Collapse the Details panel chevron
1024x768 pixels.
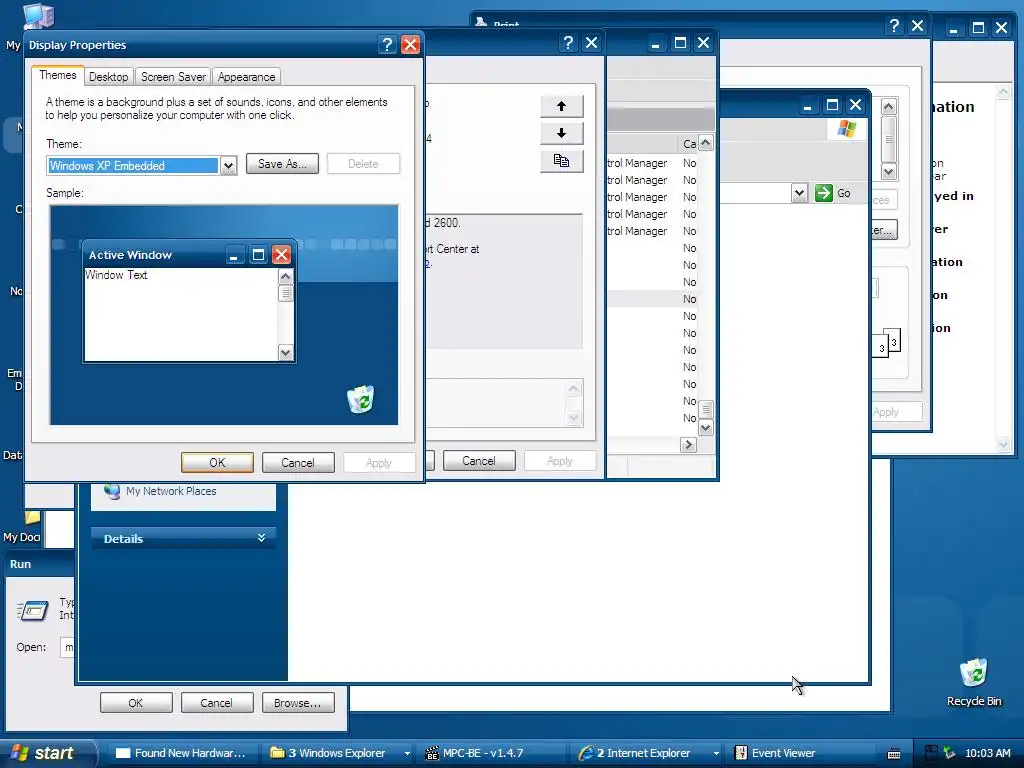click(x=261, y=538)
